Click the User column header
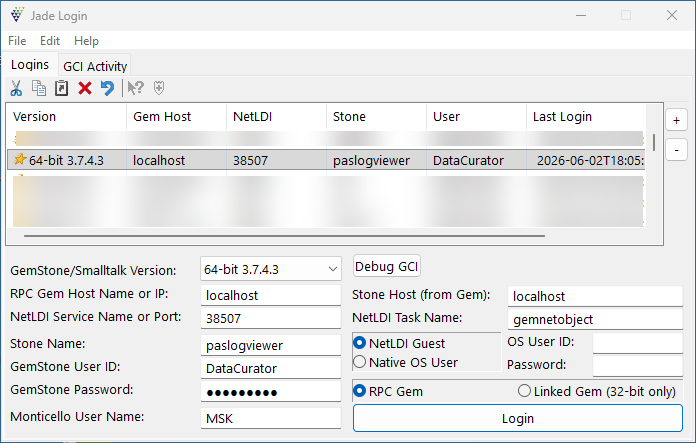The image size is (696, 443). coord(476,117)
